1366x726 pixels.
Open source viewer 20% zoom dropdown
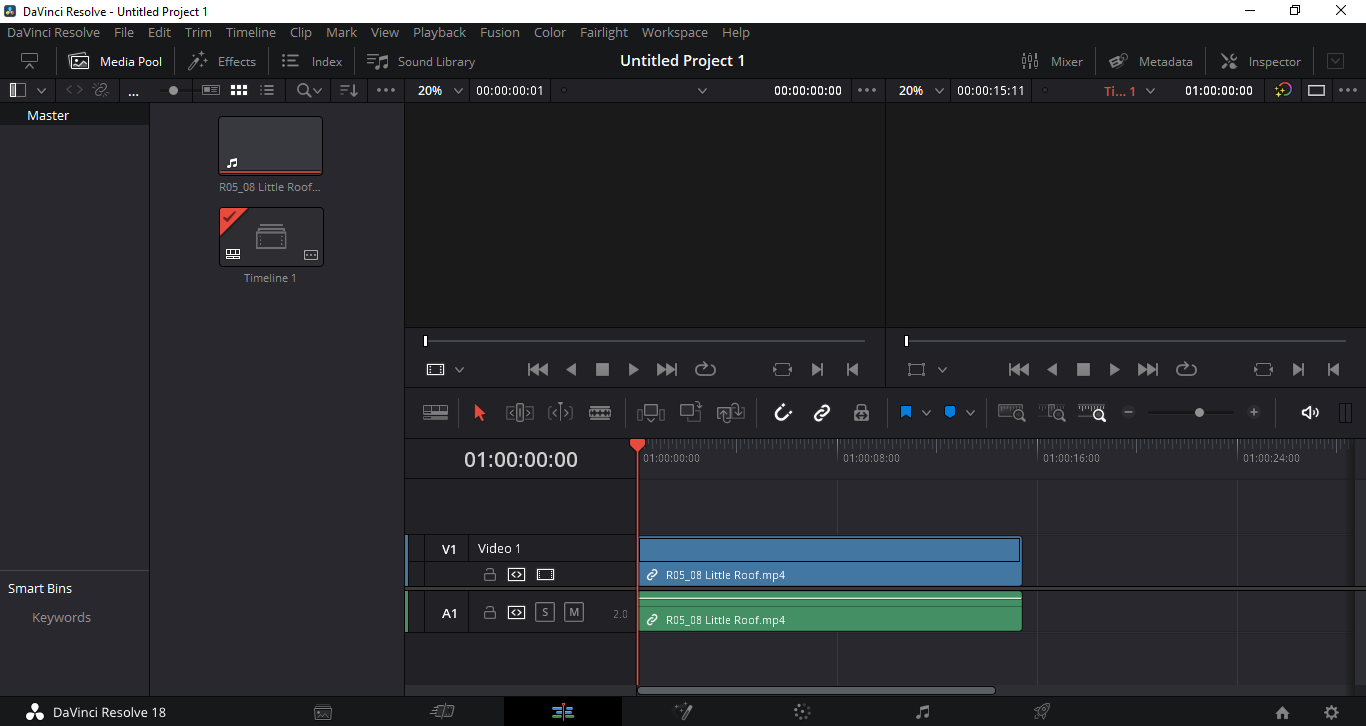pos(440,90)
